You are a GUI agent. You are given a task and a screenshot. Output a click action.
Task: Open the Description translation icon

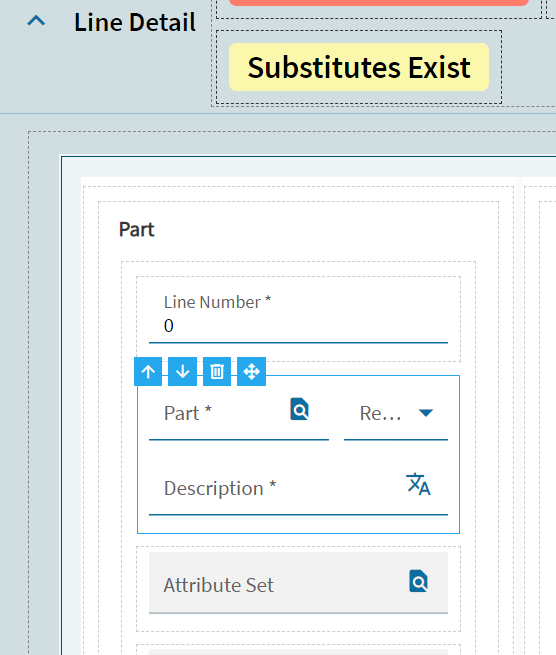[x=418, y=484]
